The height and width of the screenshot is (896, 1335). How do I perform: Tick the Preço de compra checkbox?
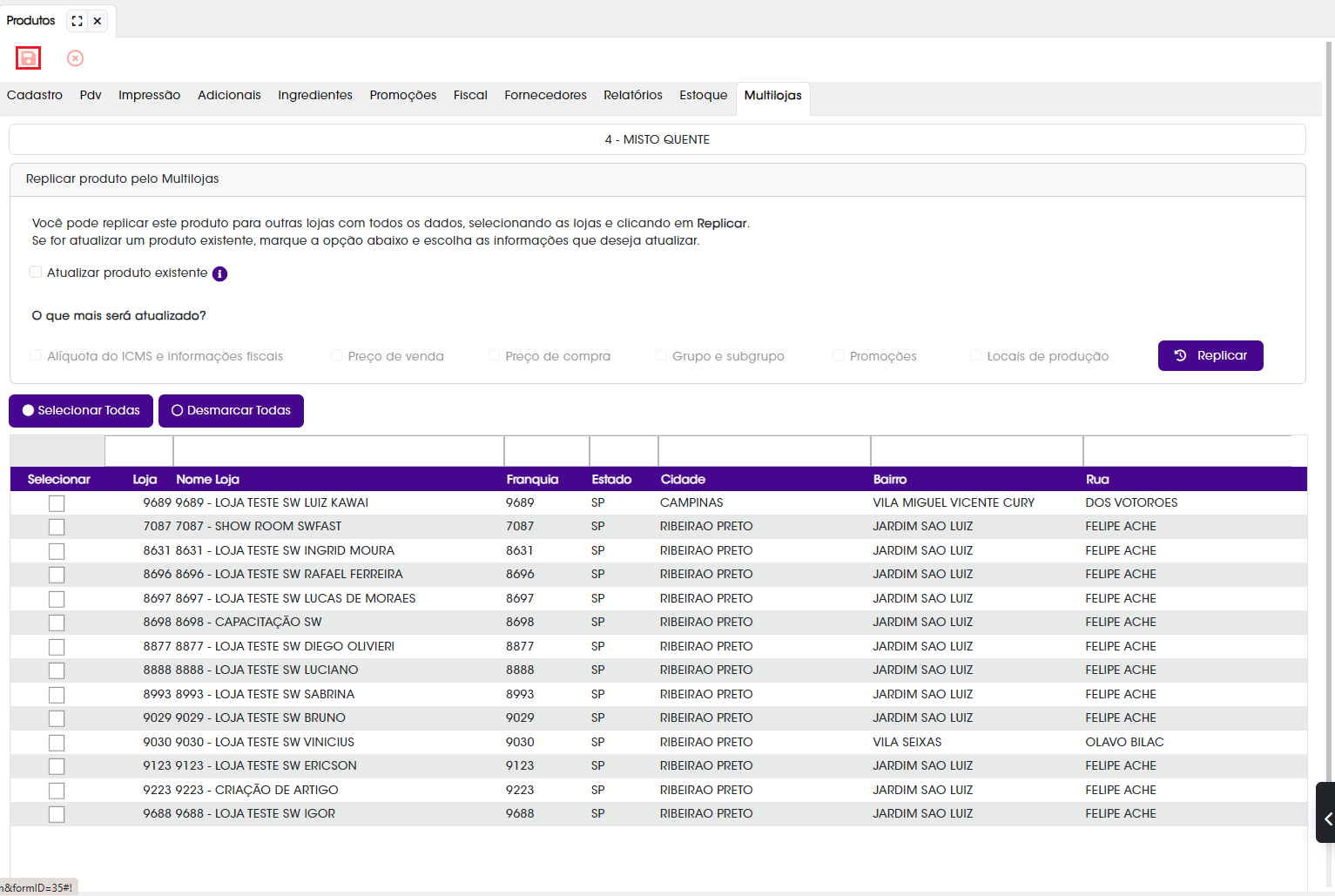click(x=494, y=355)
